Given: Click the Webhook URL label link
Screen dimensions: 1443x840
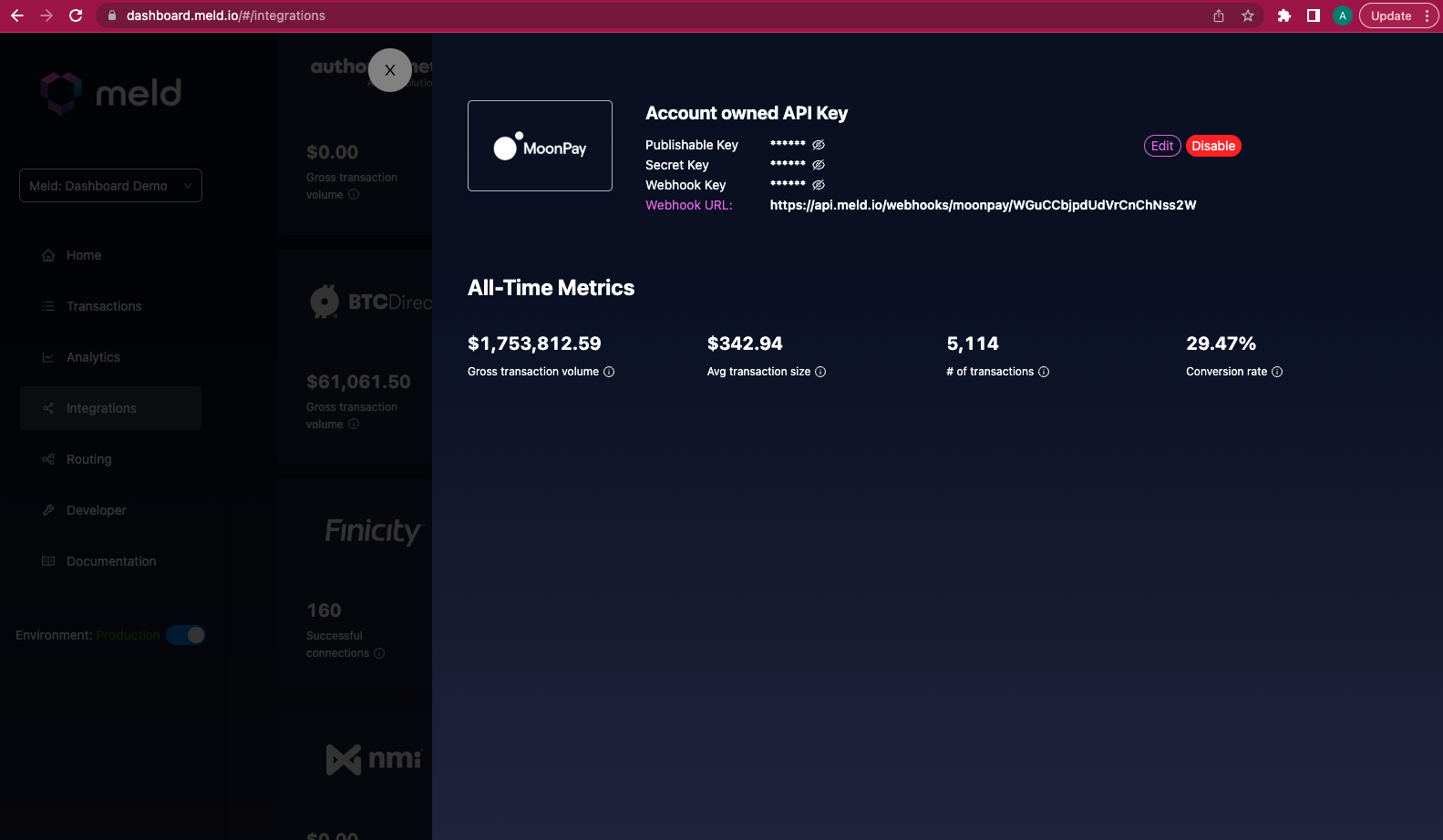Looking at the screenshot, I should point(689,205).
